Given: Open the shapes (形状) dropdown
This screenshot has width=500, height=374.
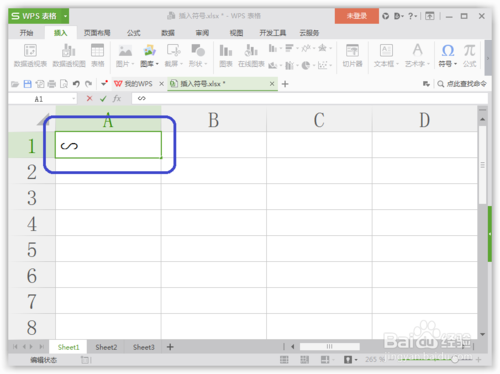Looking at the screenshot, I should click(198, 55).
